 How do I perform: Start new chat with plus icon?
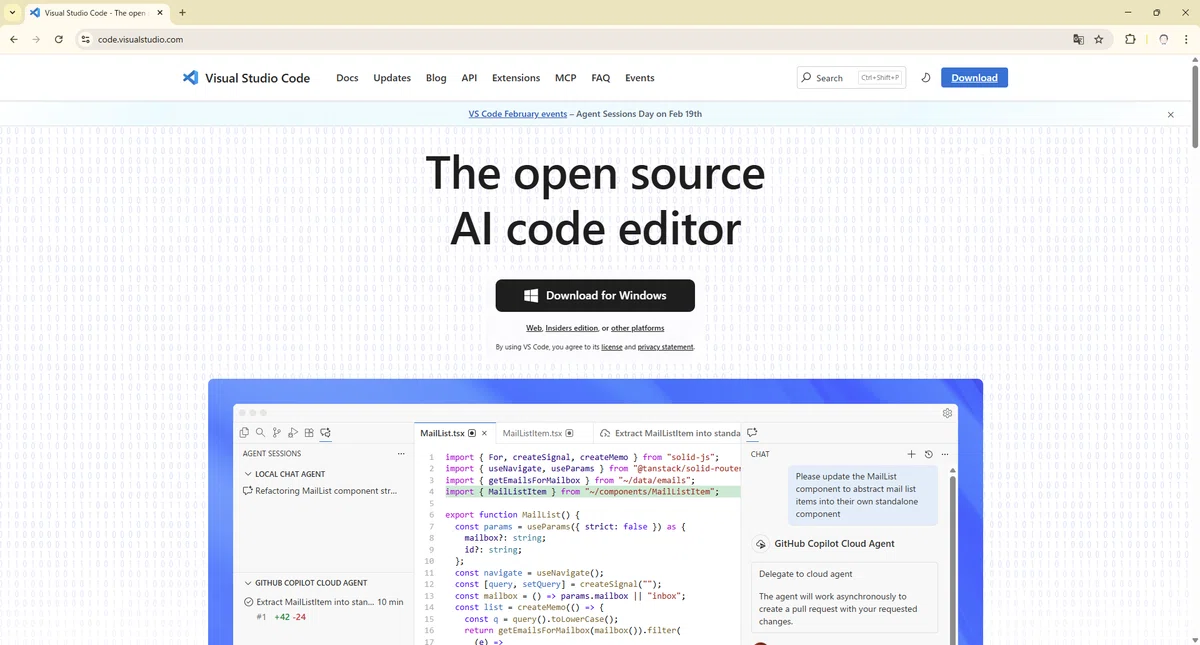[911, 454]
